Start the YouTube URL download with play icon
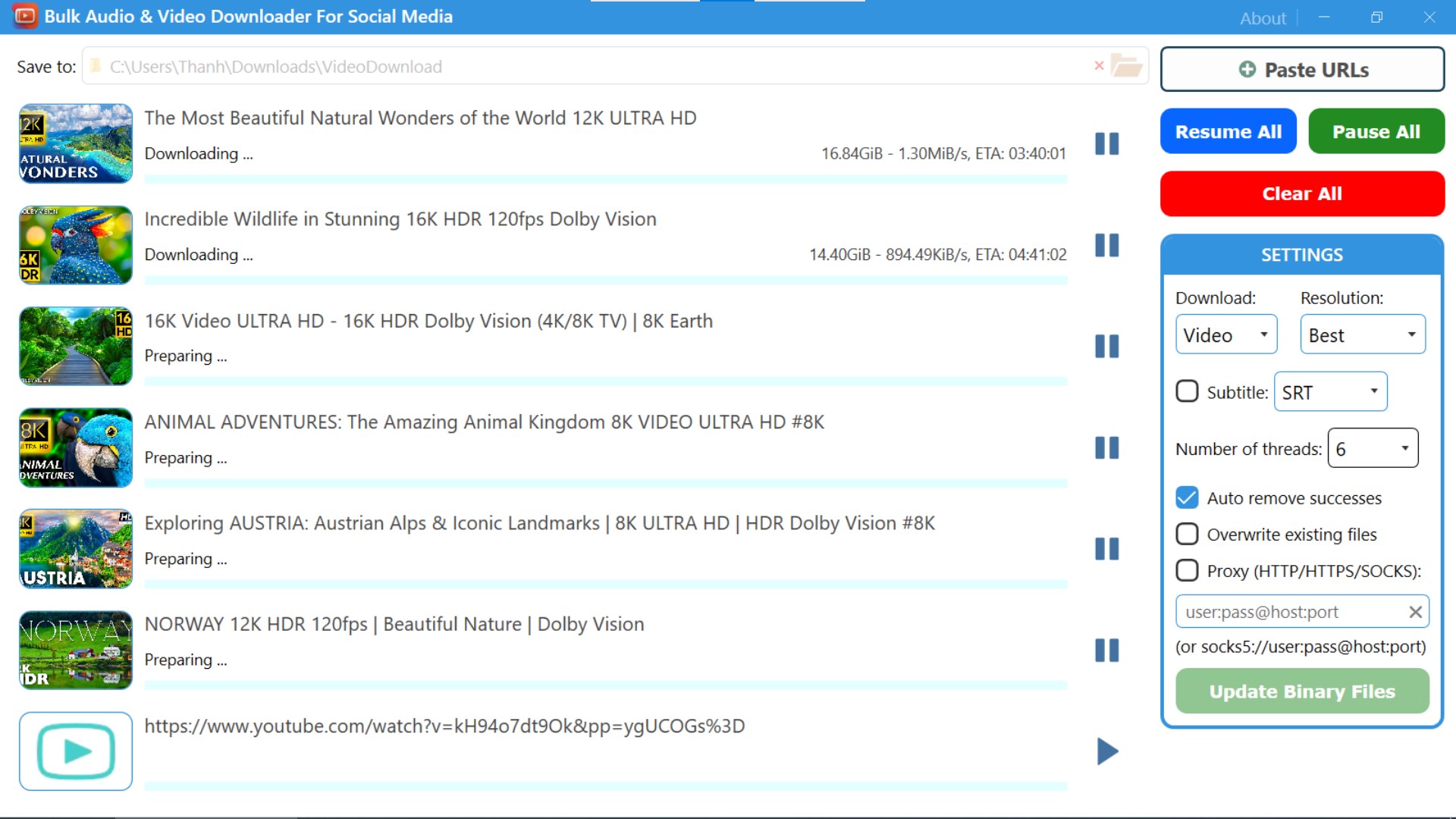Viewport: 1456px width, 819px height. (x=1106, y=752)
